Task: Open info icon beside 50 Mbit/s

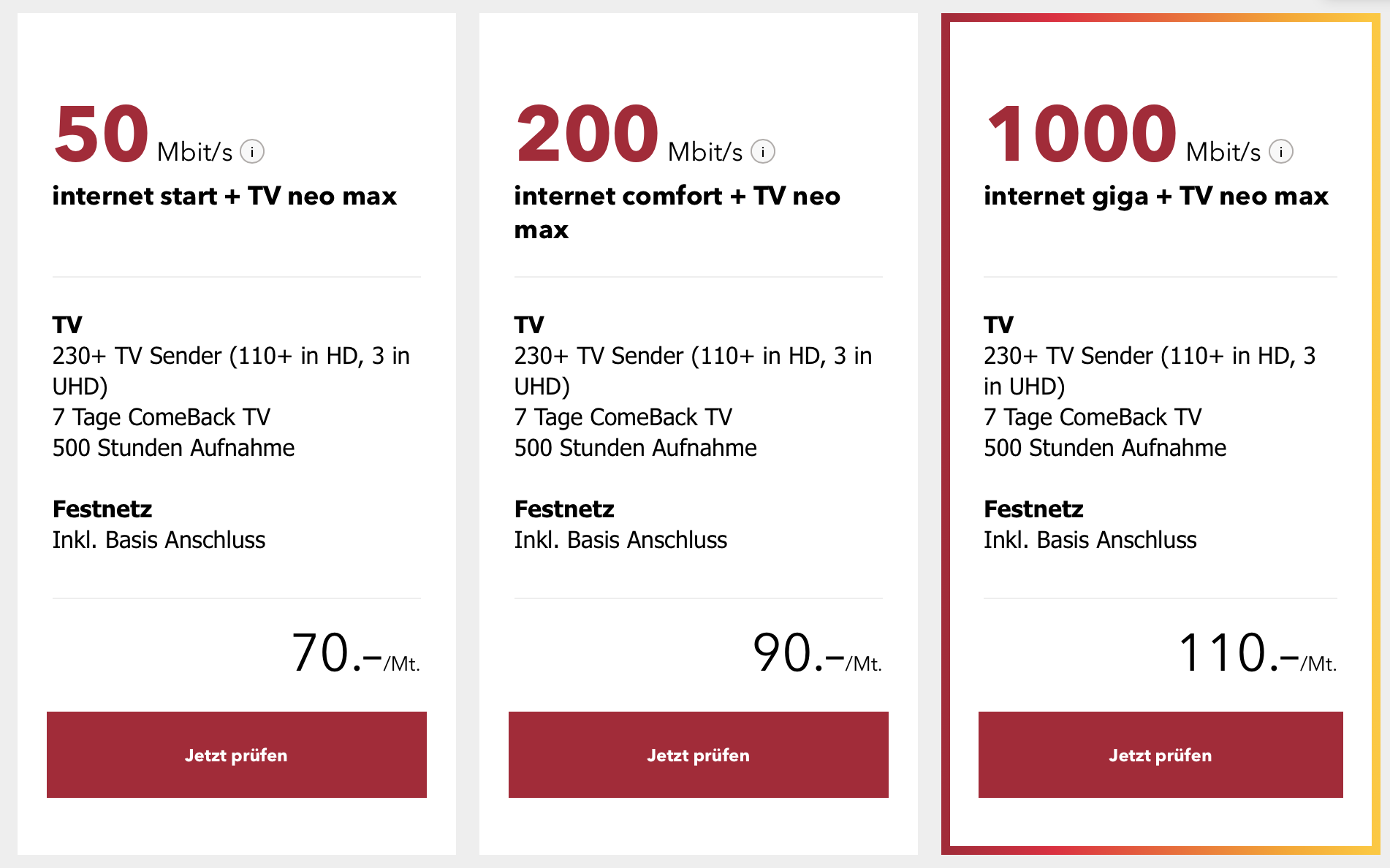Action: coord(252,152)
